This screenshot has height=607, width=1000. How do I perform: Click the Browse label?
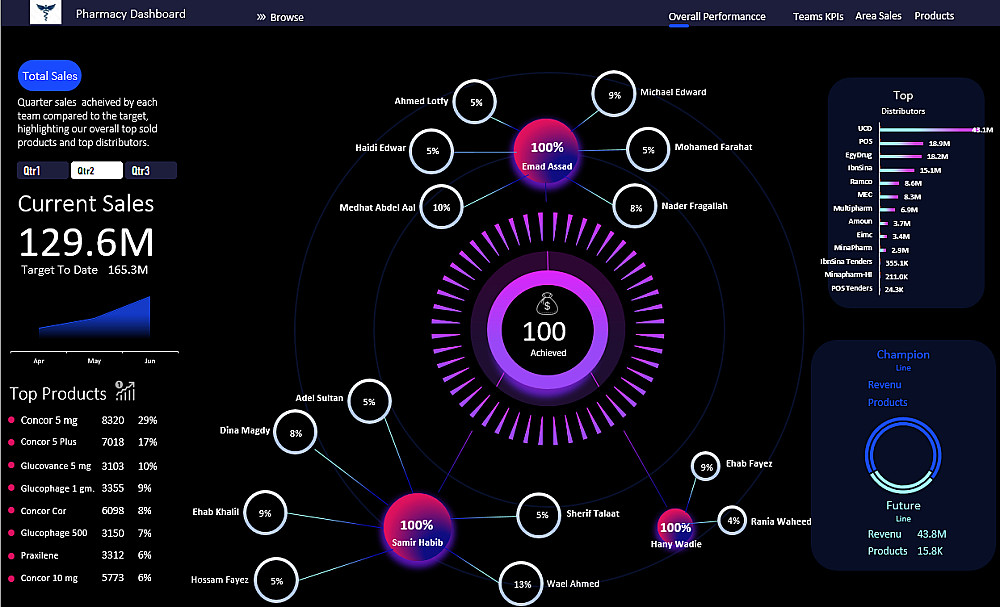pos(287,17)
